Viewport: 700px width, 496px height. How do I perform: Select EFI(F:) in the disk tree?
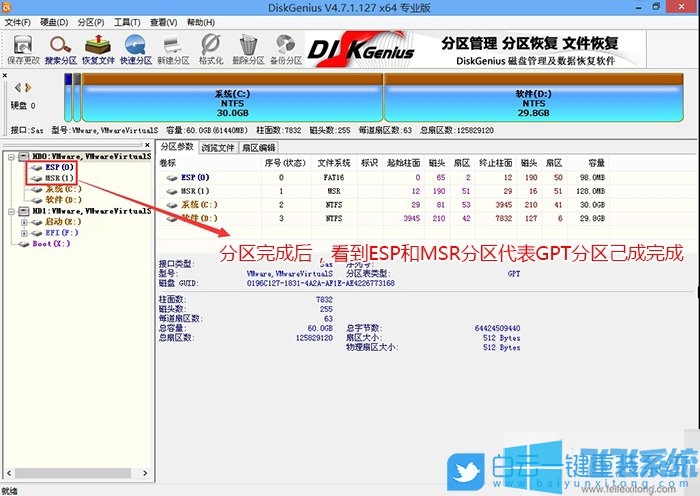click(62, 233)
